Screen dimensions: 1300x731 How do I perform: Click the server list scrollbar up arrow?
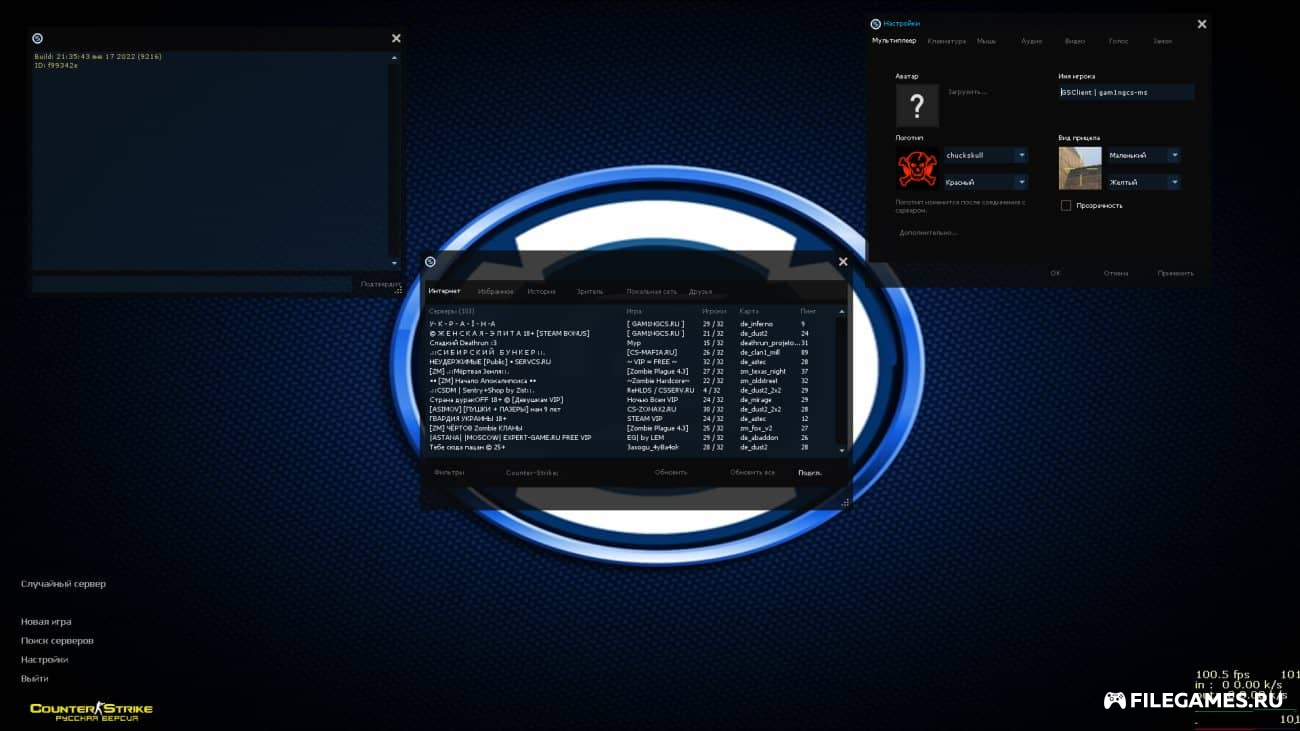click(x=841, y=312)
